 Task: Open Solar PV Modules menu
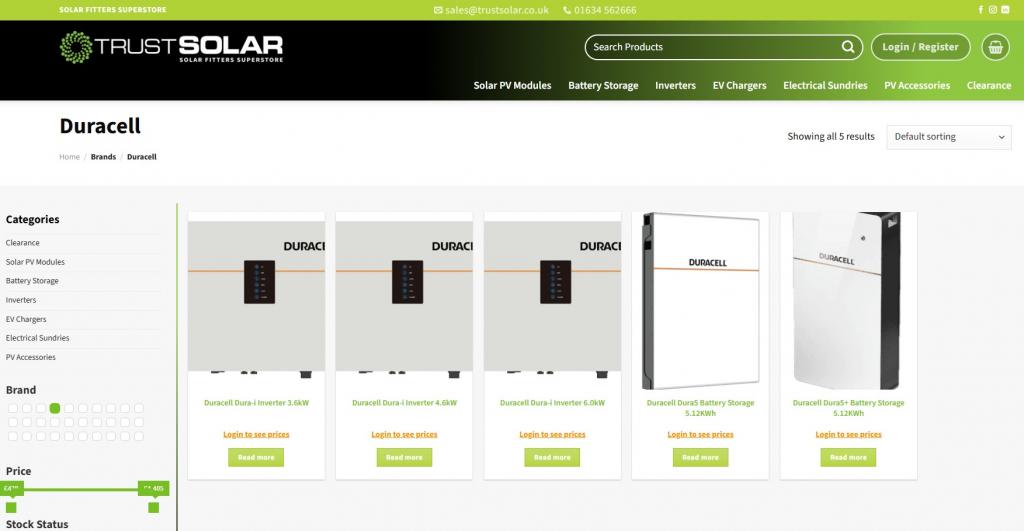point(512,86)
